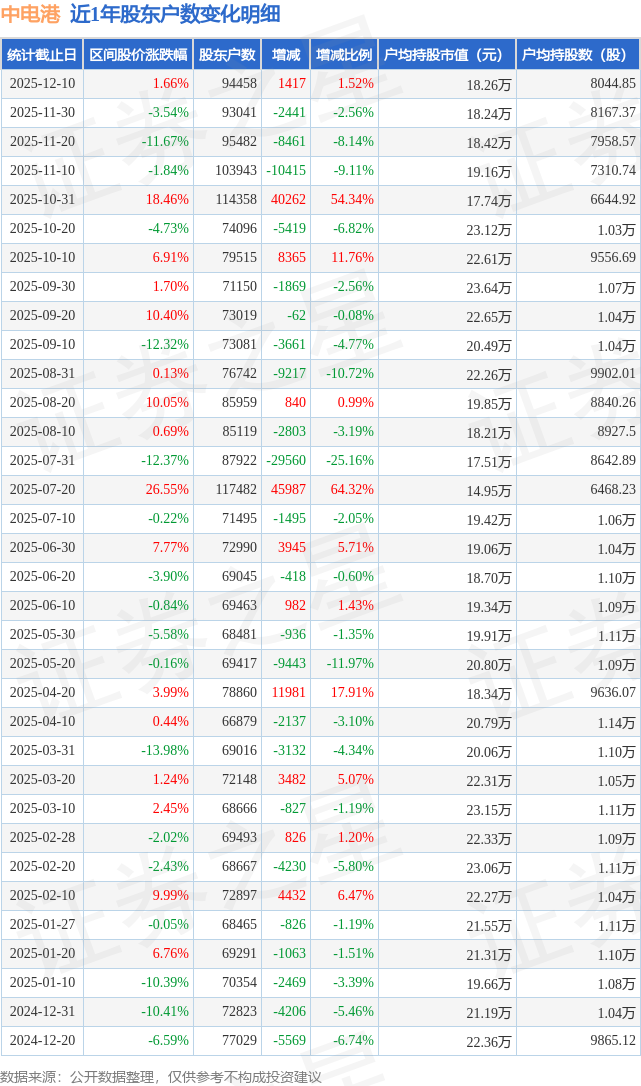Click the 股东户数 column header
The image size is (641, 1086).
pyautogui.click(x=227, y=55)
